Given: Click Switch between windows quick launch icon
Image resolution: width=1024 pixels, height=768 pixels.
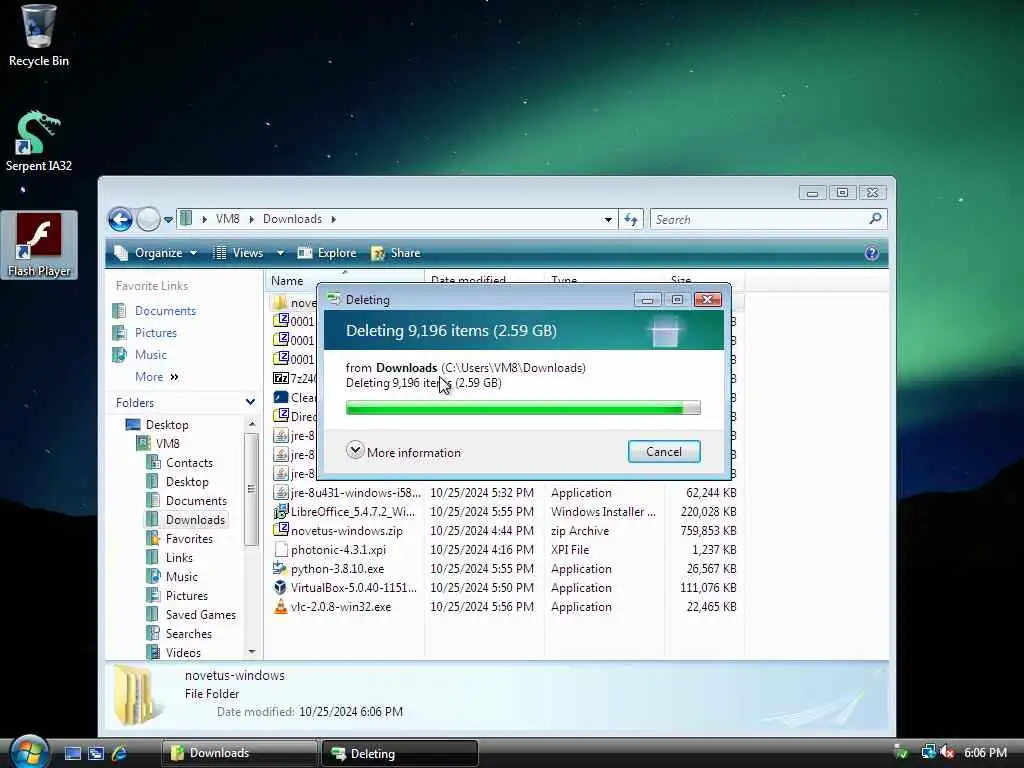Looking at the screenshot, I should [96, 754].
